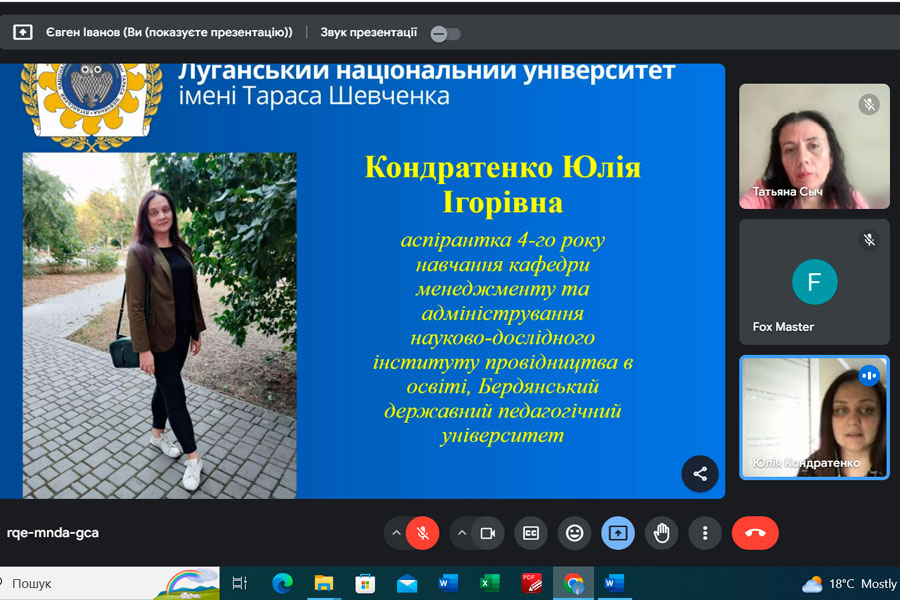The width and height of the screenshot is (900, 600).
Task: Open more options menu
Action: [705, 533]
